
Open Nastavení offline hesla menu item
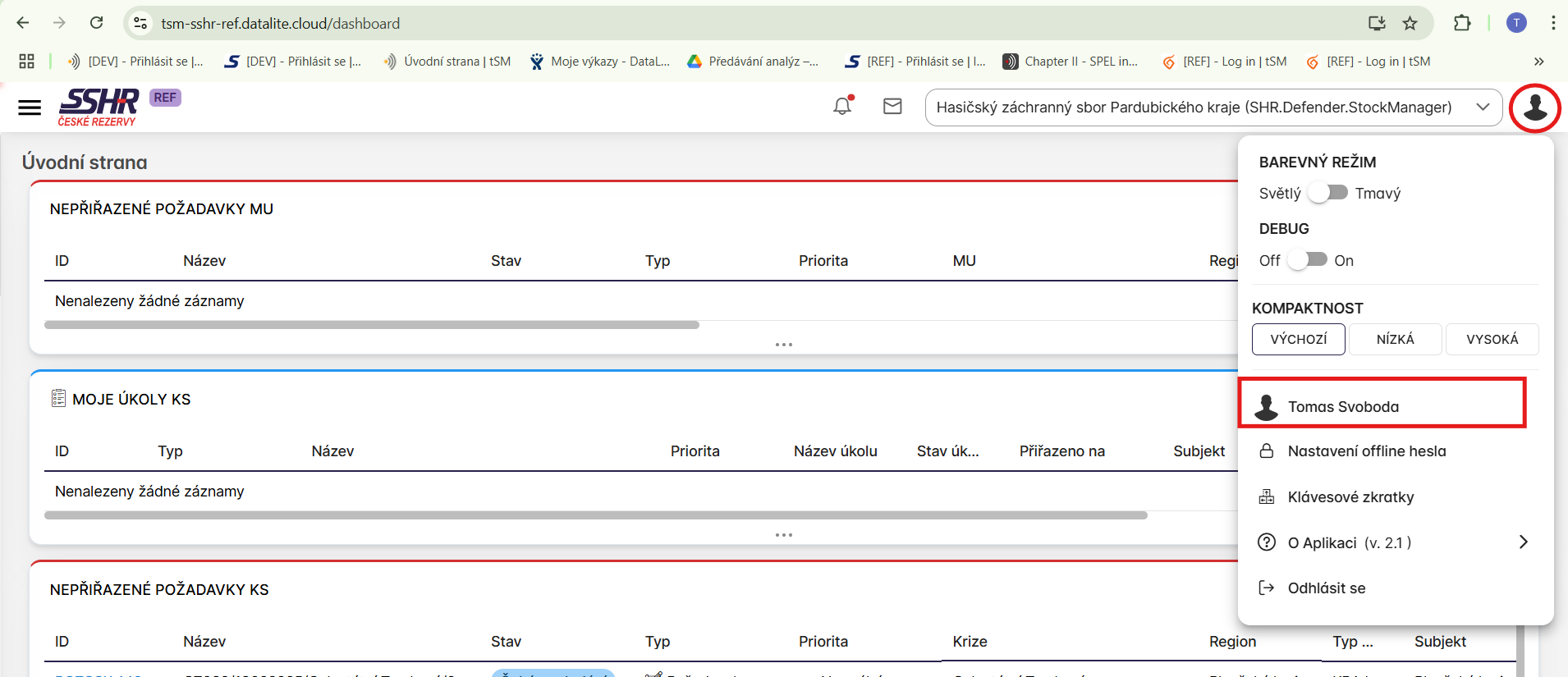click(1366, 451)
